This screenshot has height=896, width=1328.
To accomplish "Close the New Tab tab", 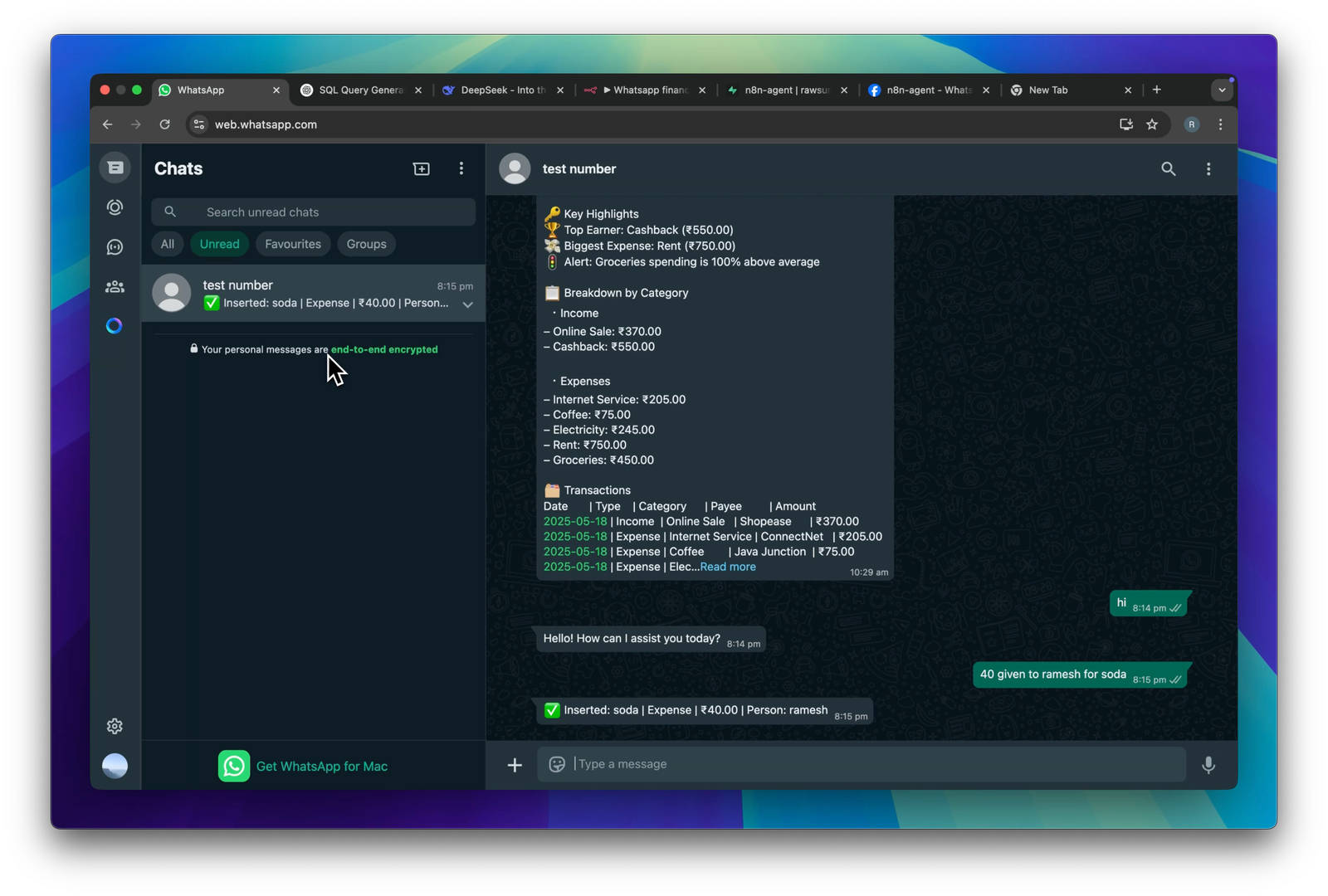I will click(1128, 90).
